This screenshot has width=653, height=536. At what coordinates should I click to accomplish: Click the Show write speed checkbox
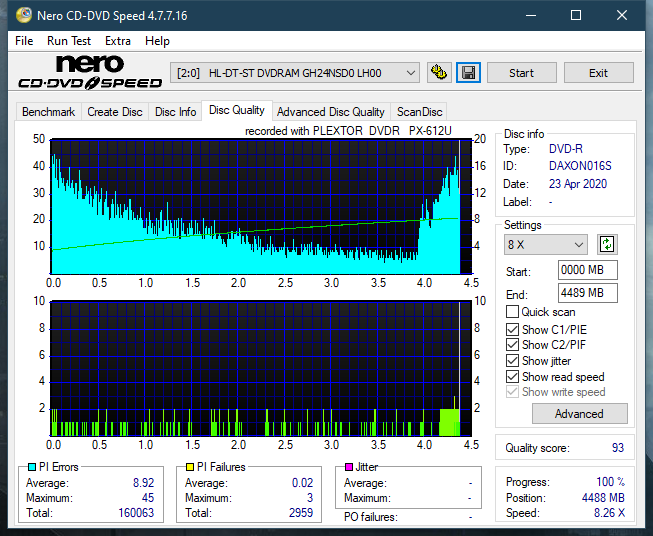[512, 392]
